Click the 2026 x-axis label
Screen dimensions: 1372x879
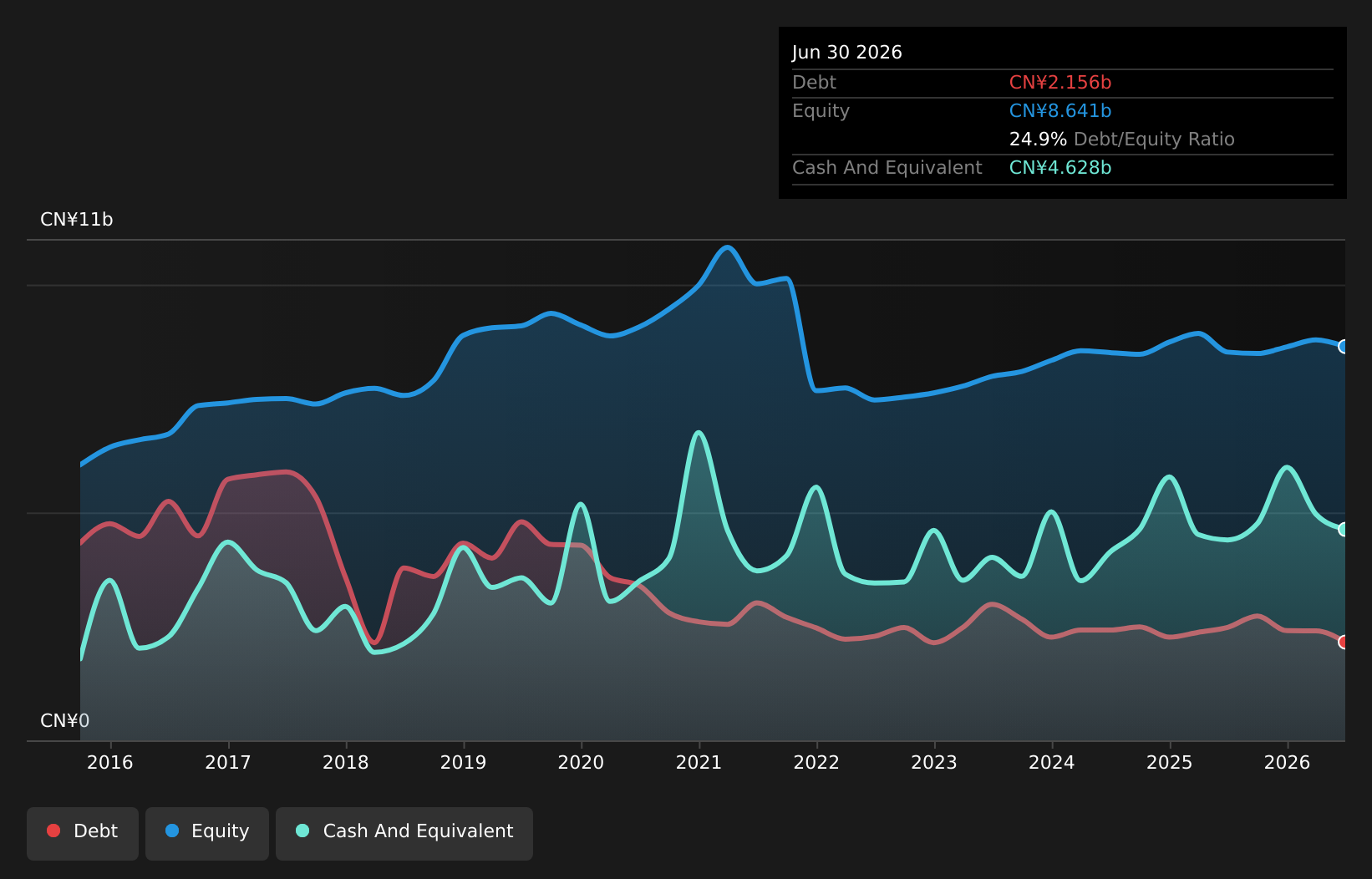coord(1288,762)
